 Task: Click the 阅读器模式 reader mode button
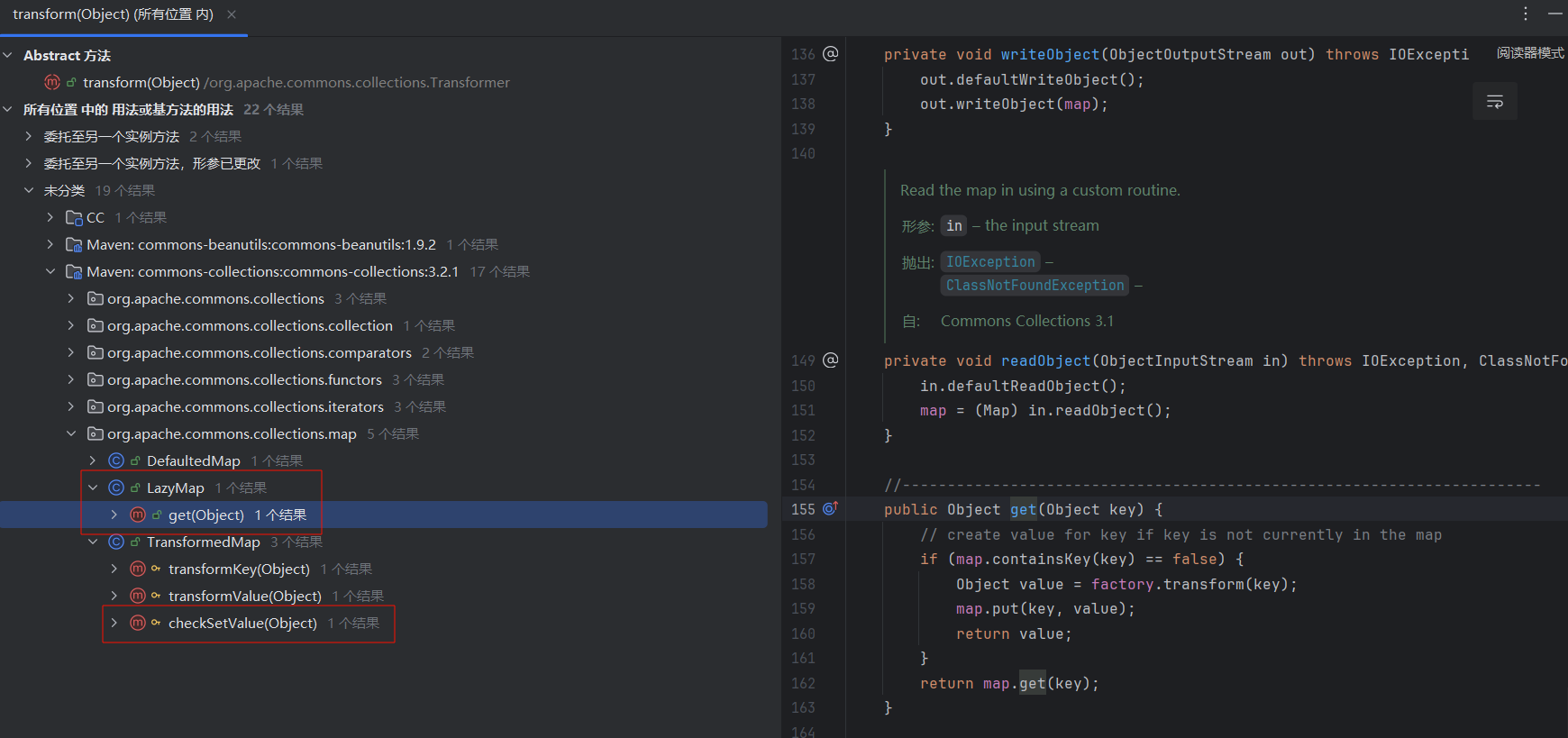1529,53
